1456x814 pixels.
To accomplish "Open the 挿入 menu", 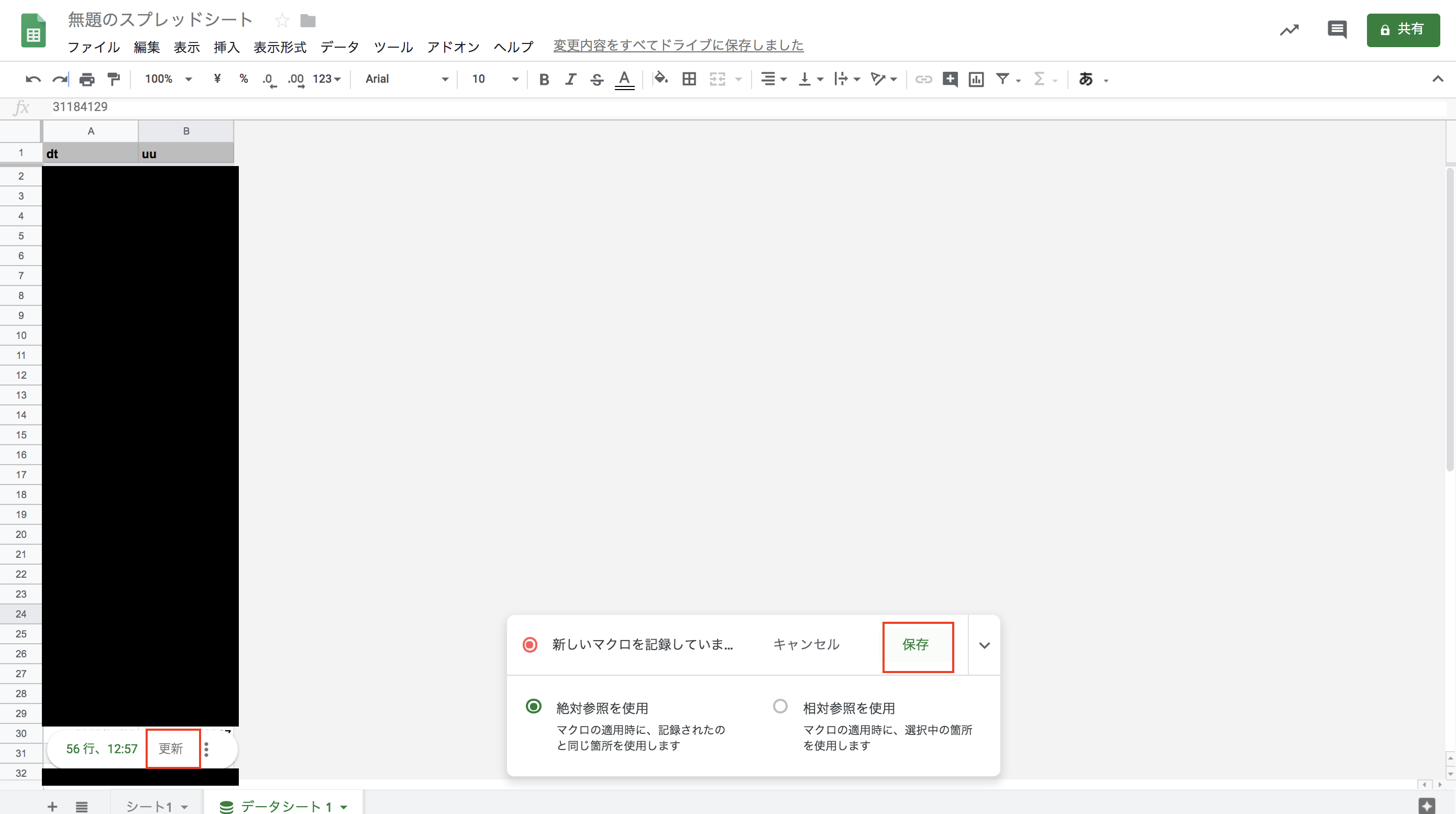I will (x=227, y=47).
